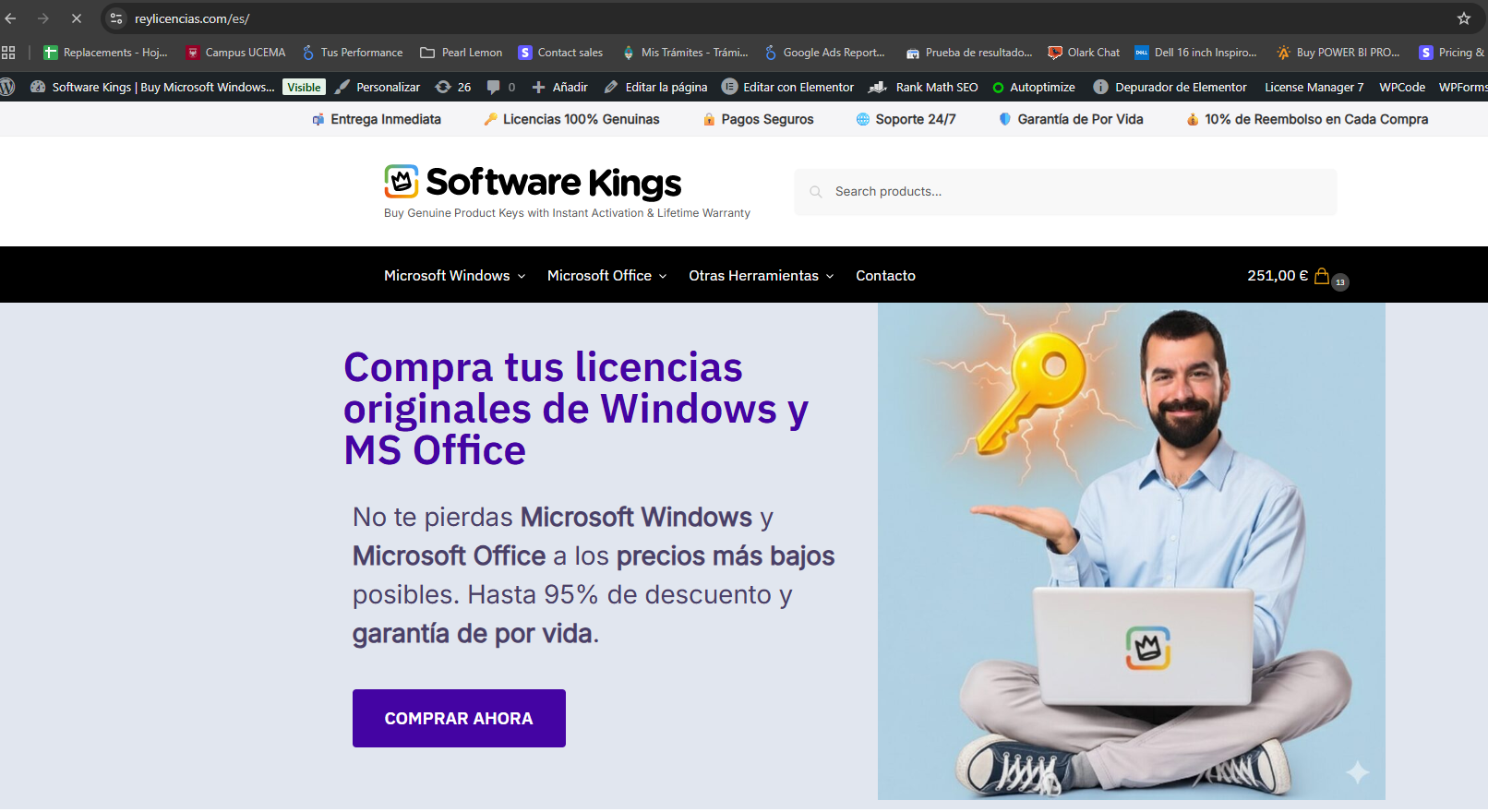The height and width of the screenshot is (812, 1488).
Task: Click Licencias 100% Genuinas text
Action: [582, 119]
